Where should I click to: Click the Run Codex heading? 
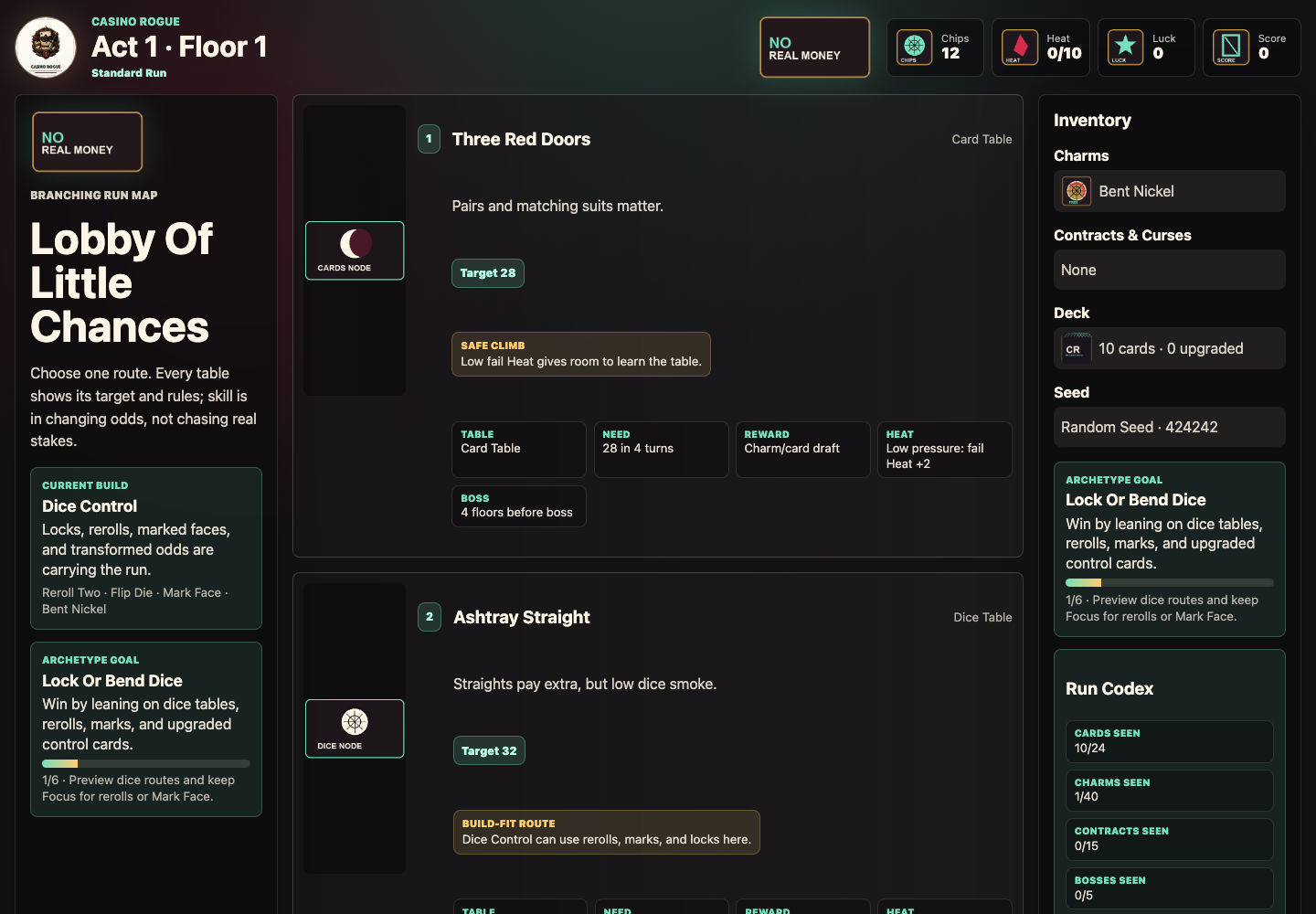(1109, 688)
